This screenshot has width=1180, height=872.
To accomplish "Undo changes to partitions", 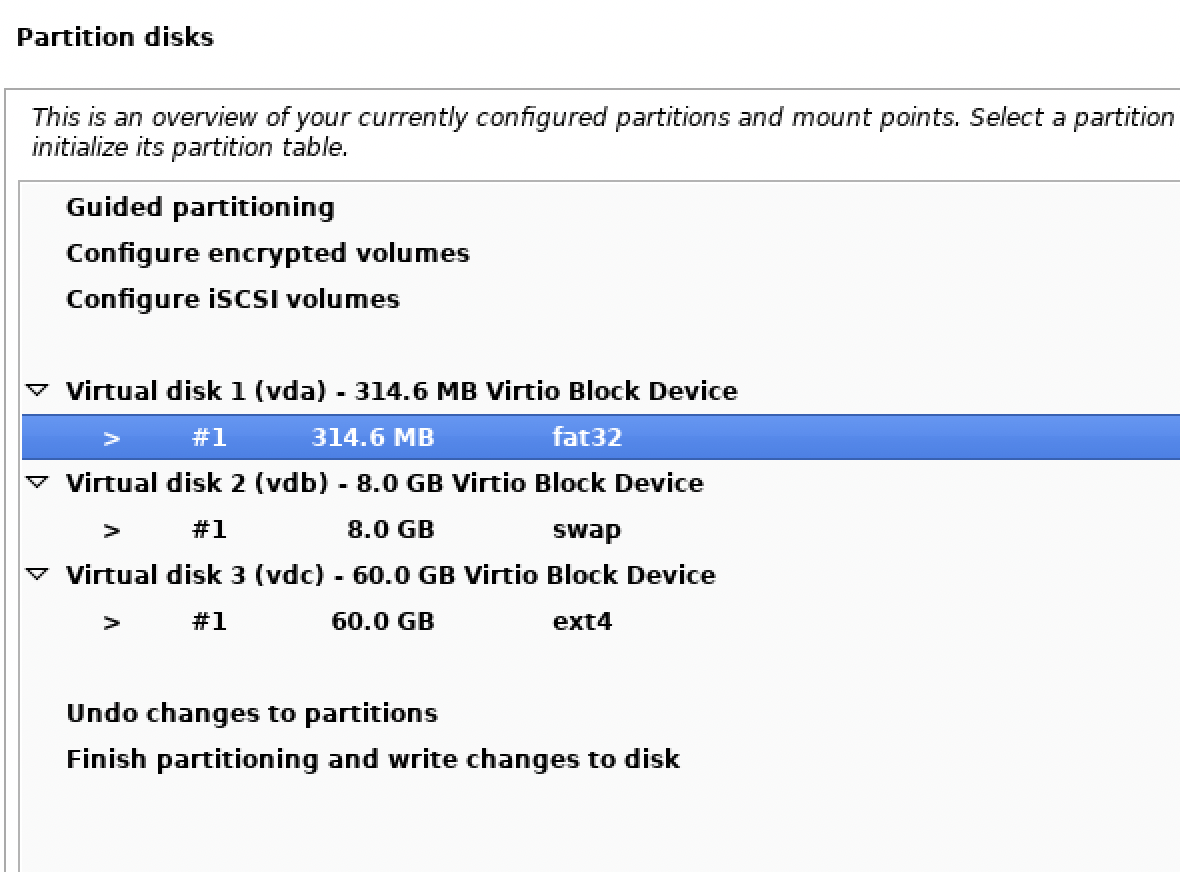I will coord(251,714).
